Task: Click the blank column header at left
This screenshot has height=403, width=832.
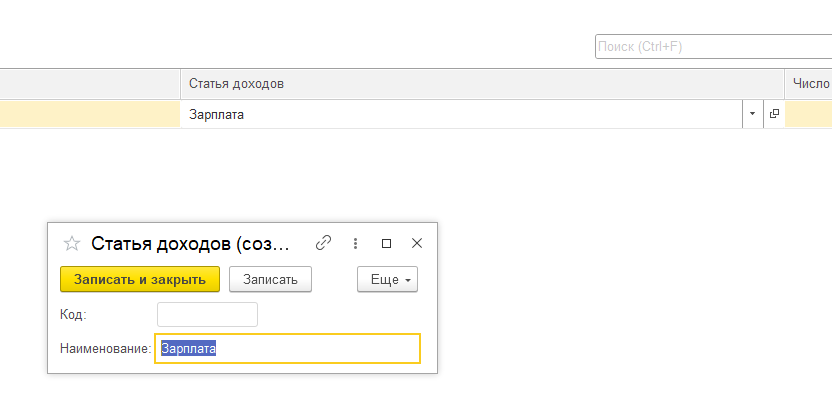Action: tap(90, 84)
